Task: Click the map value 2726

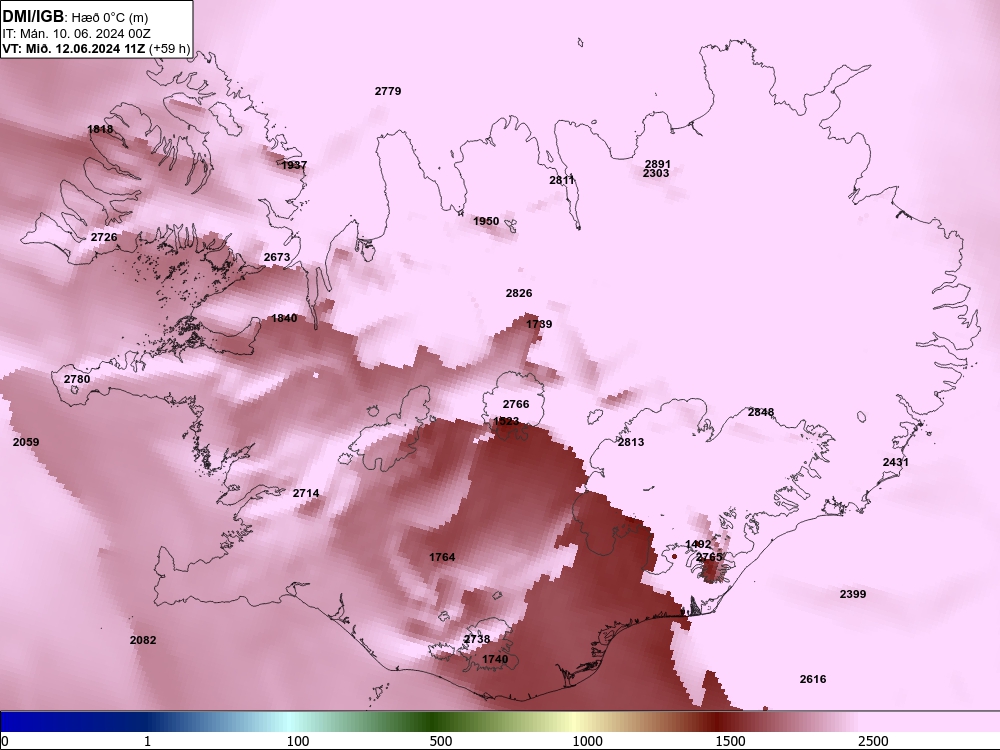Action: coord(104,237)
